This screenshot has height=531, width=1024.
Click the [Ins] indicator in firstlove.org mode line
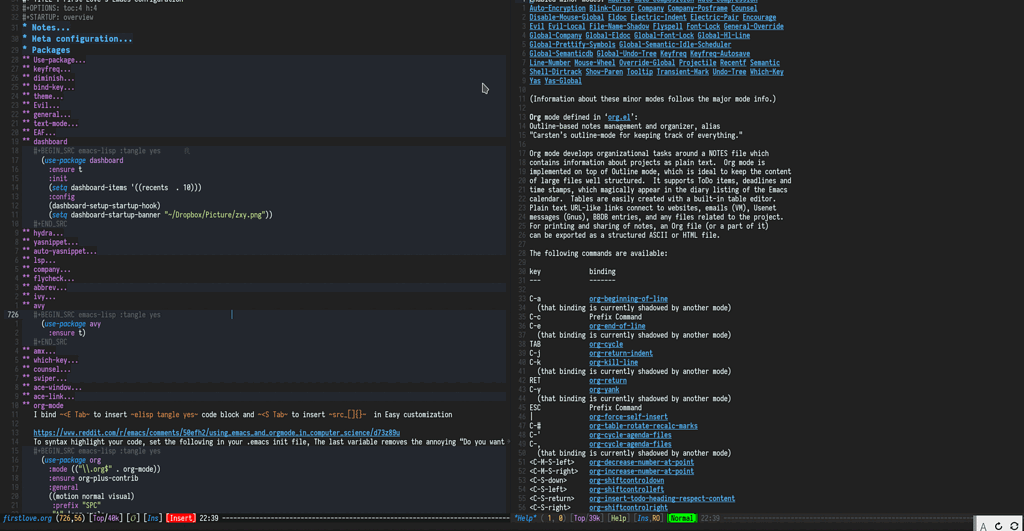(x=153, y=518)
